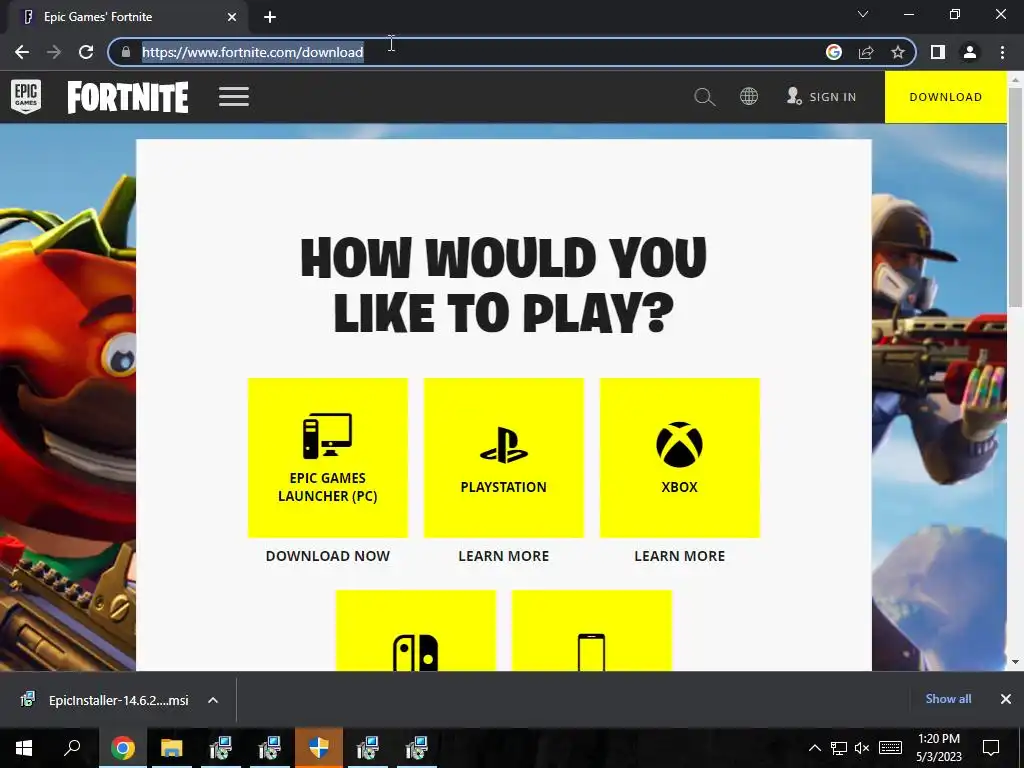Select the mobile phone tile
Image resolution: width=1024 pixels, height=768 pixels.
click(592, 630)
